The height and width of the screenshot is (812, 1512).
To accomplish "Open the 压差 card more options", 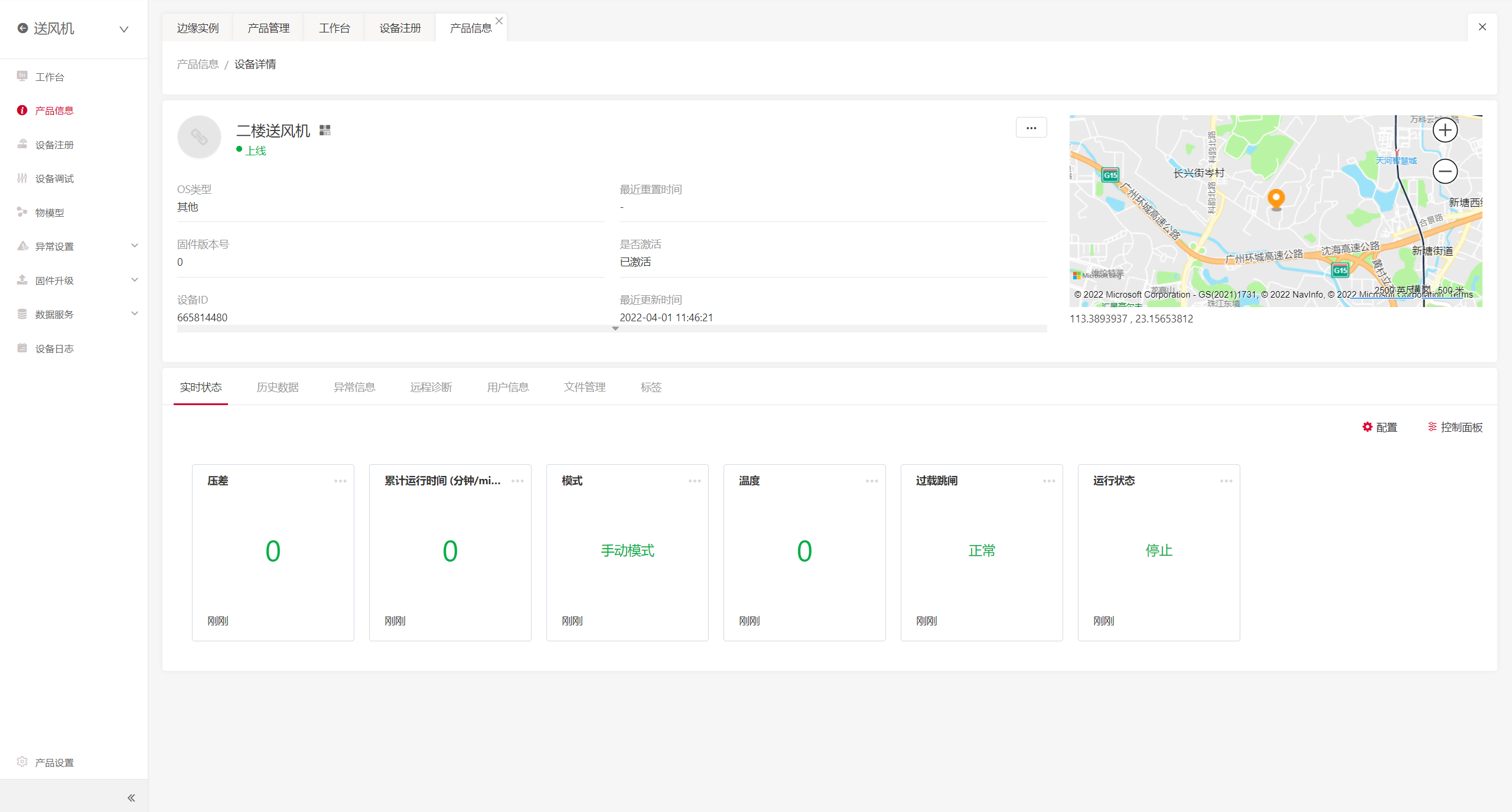I will click(x=340, y=481).
